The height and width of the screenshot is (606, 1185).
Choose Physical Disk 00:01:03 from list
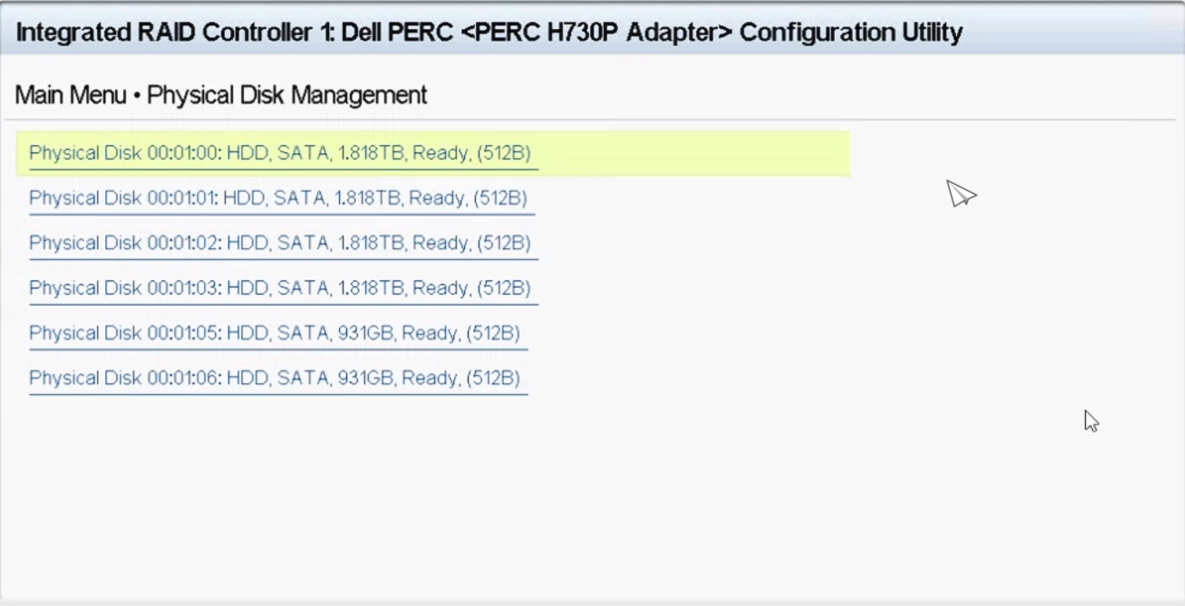coord(279,288)
